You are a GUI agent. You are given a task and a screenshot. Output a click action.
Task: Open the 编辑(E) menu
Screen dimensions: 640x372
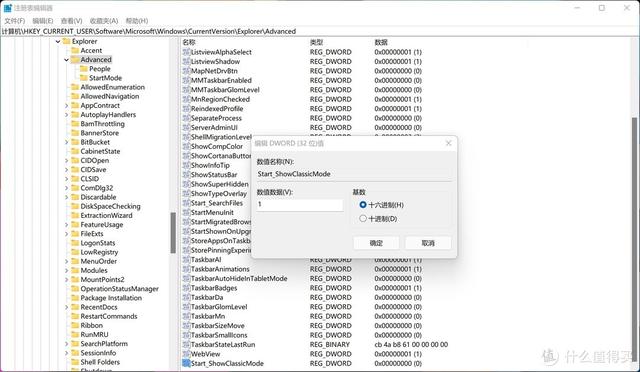tap(42, 21)
